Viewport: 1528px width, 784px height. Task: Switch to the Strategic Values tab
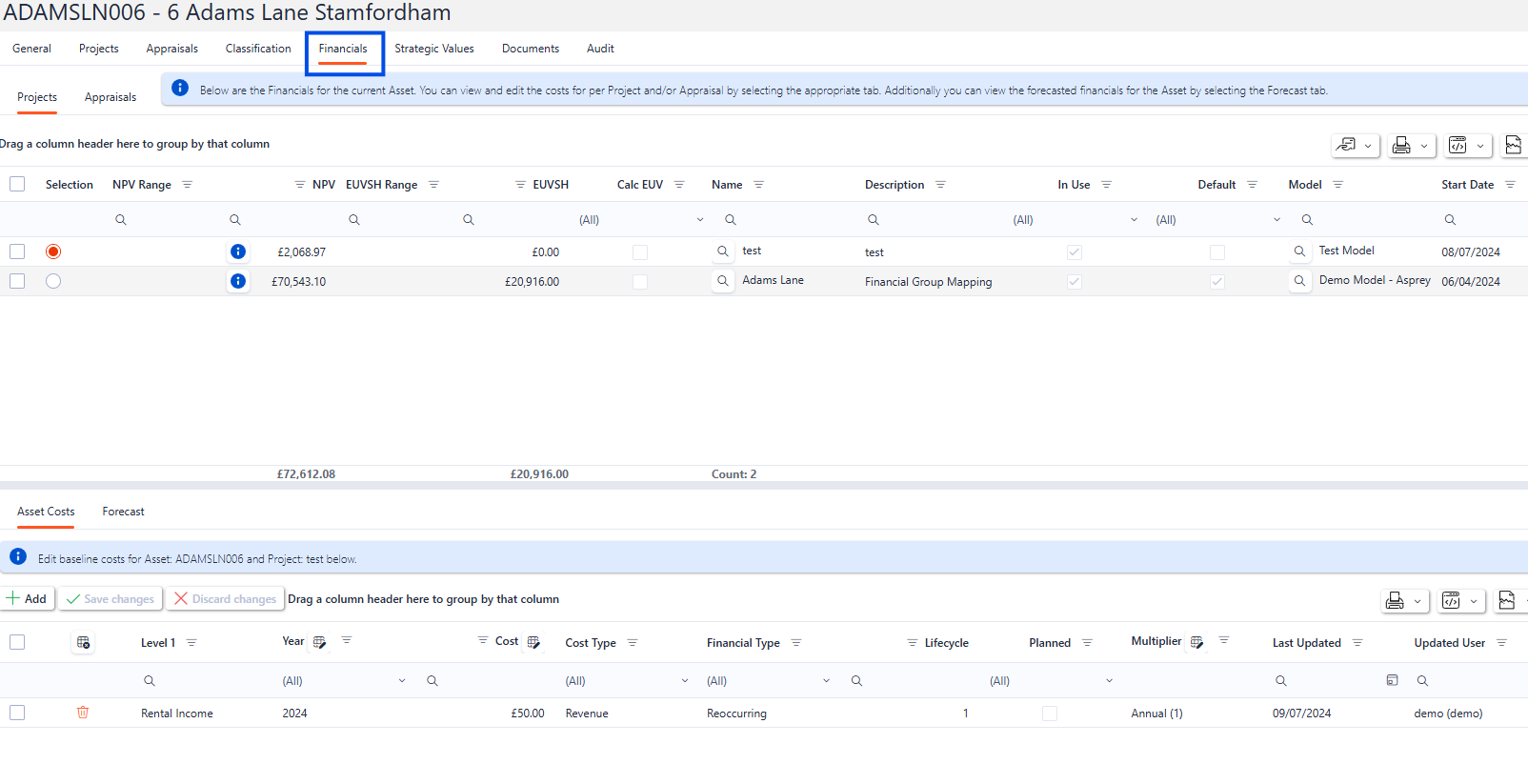tap(434, 49)
